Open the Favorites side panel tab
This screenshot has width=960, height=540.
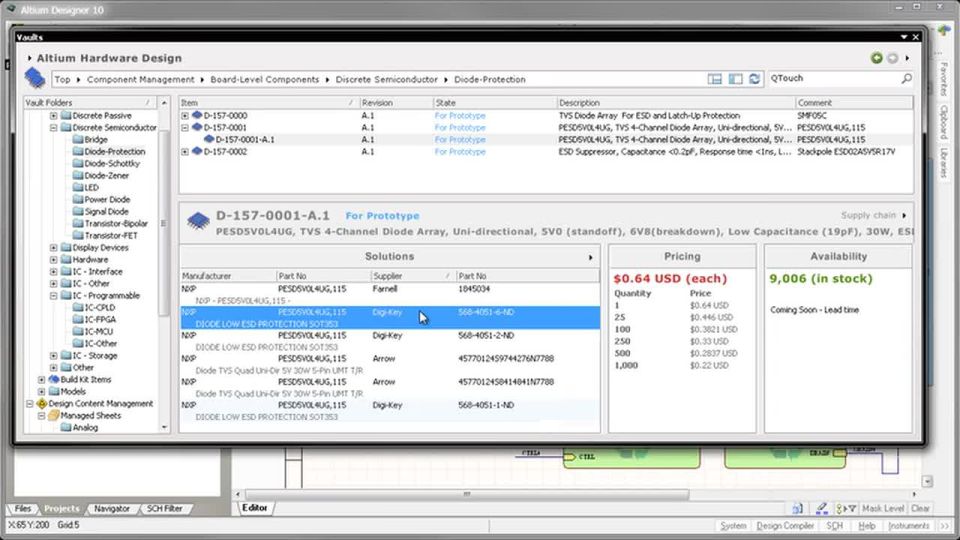[943, 78]
